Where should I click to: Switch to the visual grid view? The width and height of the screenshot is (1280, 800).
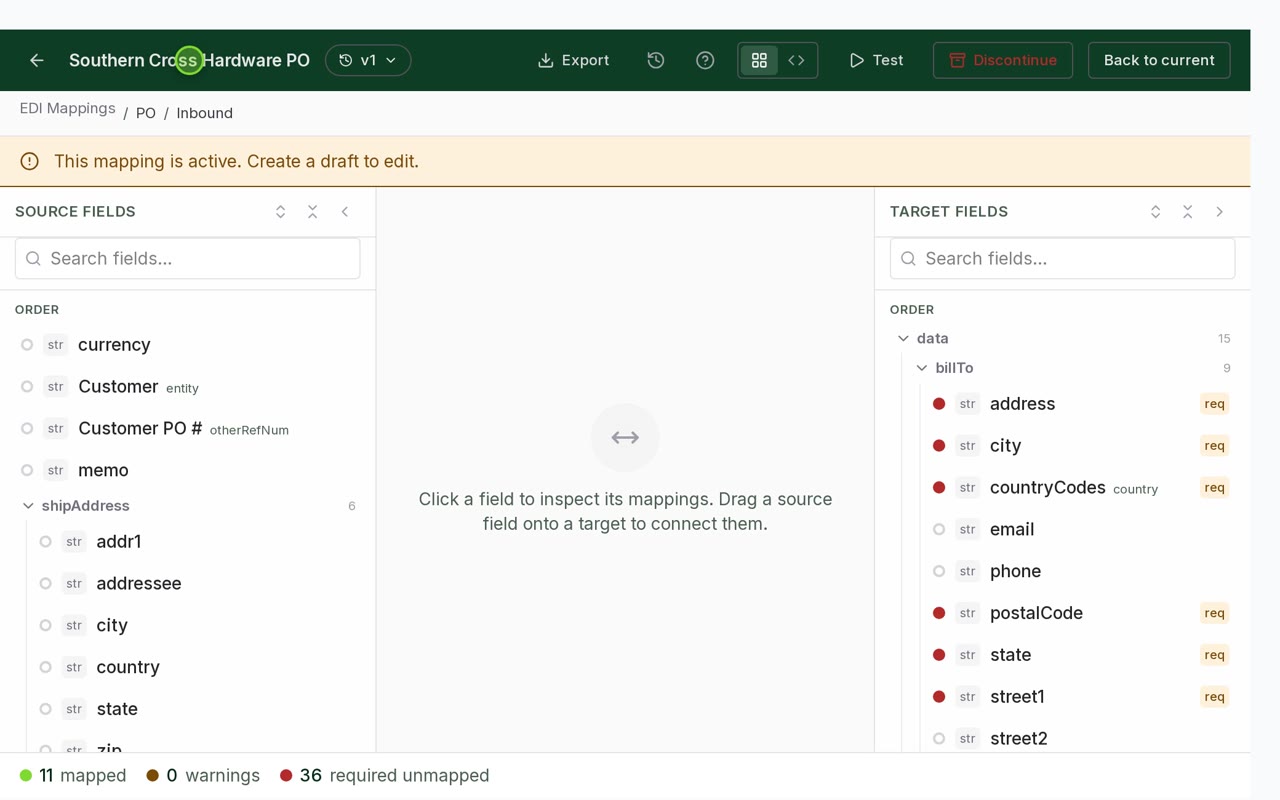(759, 60)
